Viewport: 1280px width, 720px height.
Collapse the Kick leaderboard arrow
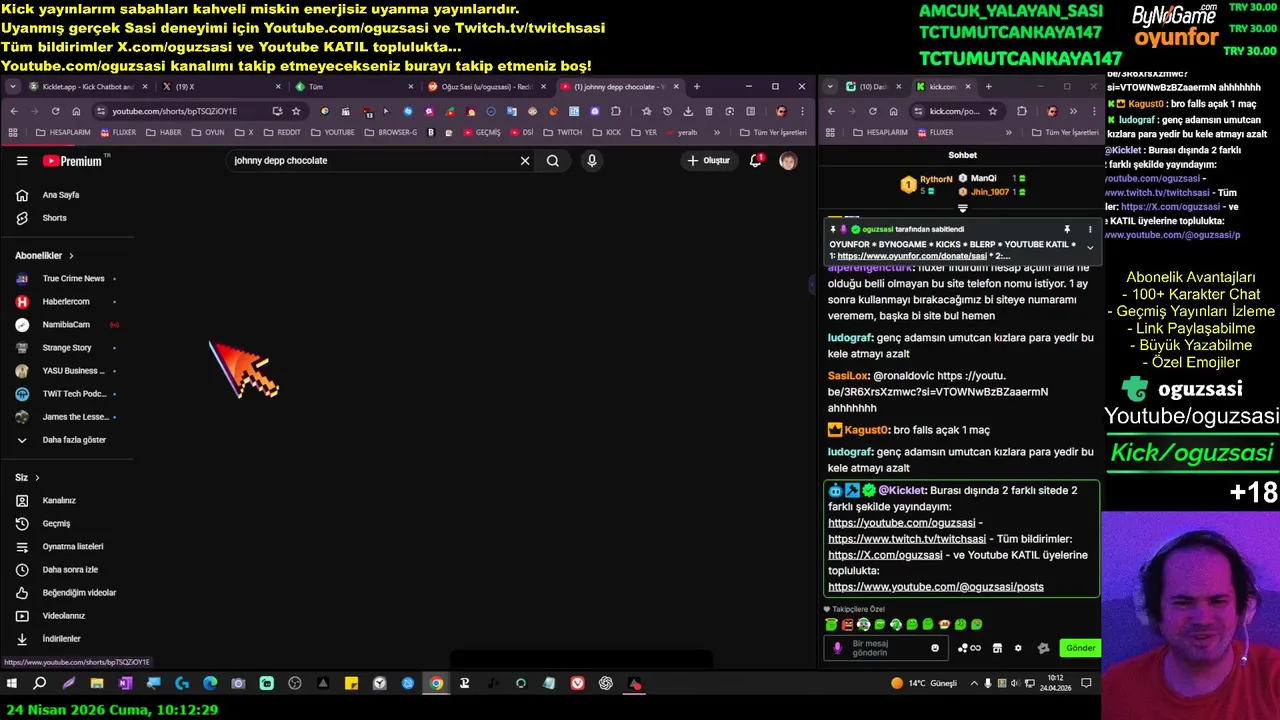pyautogui.click(x=962, y=209)
